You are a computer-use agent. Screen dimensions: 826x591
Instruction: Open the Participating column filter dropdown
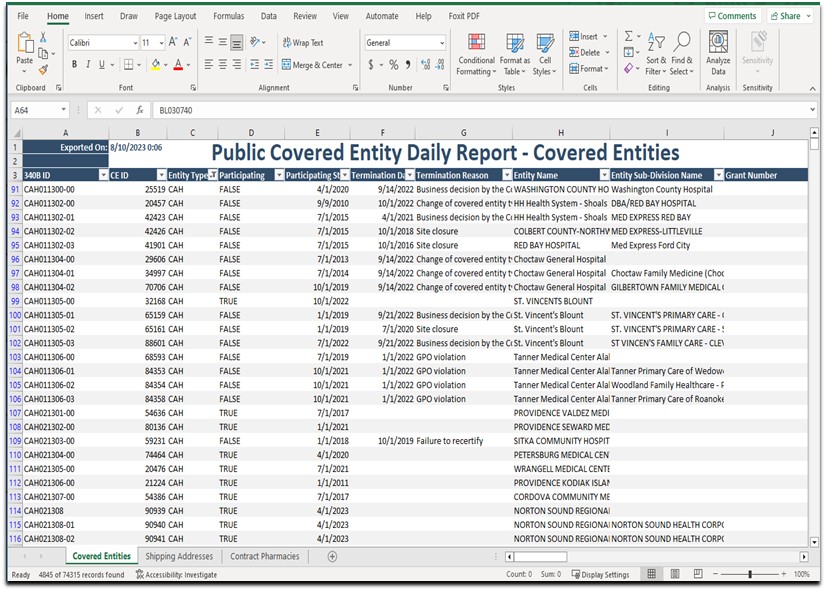pos(279,175)
